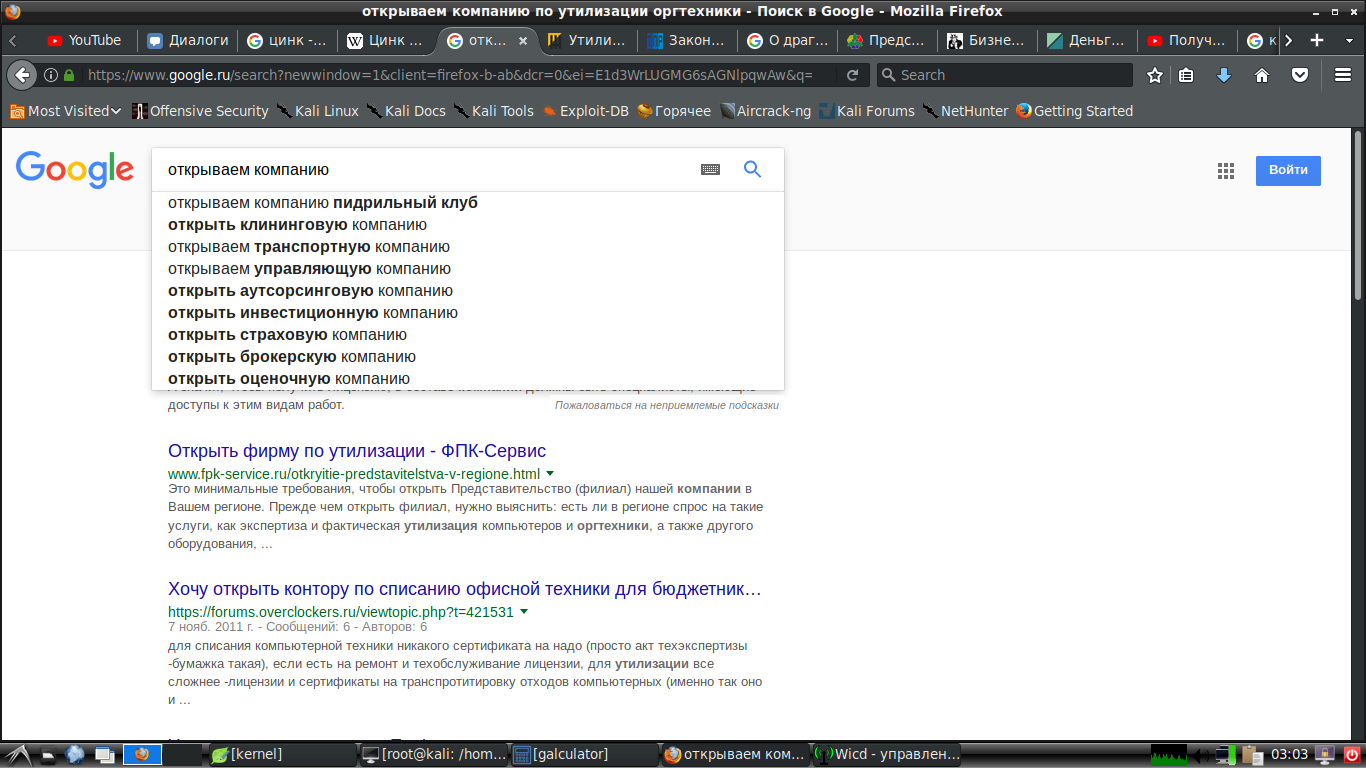Click the Google logo
The width and height of the screenshot is (1366, 768).
coord(74,170)
